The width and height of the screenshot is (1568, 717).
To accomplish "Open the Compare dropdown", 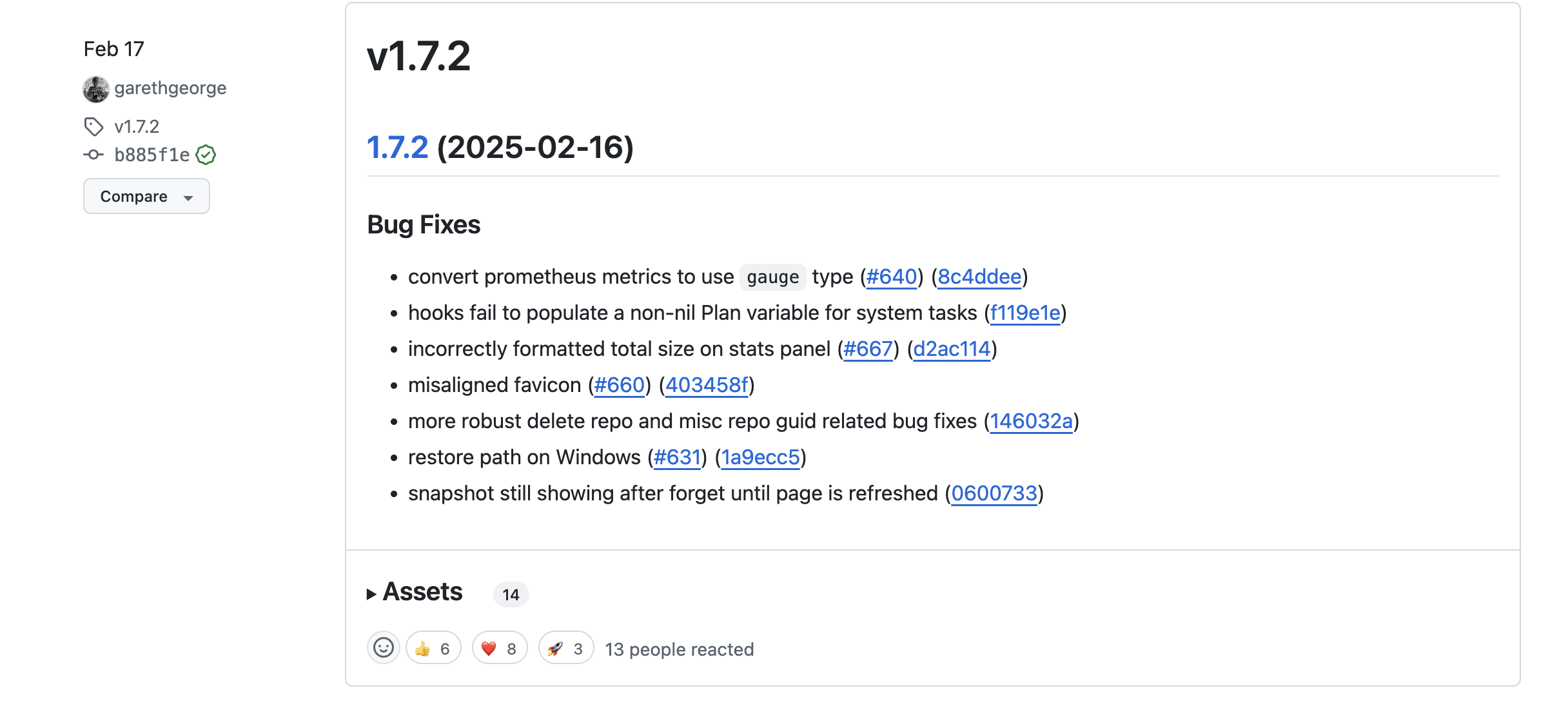I will [146, 196].
